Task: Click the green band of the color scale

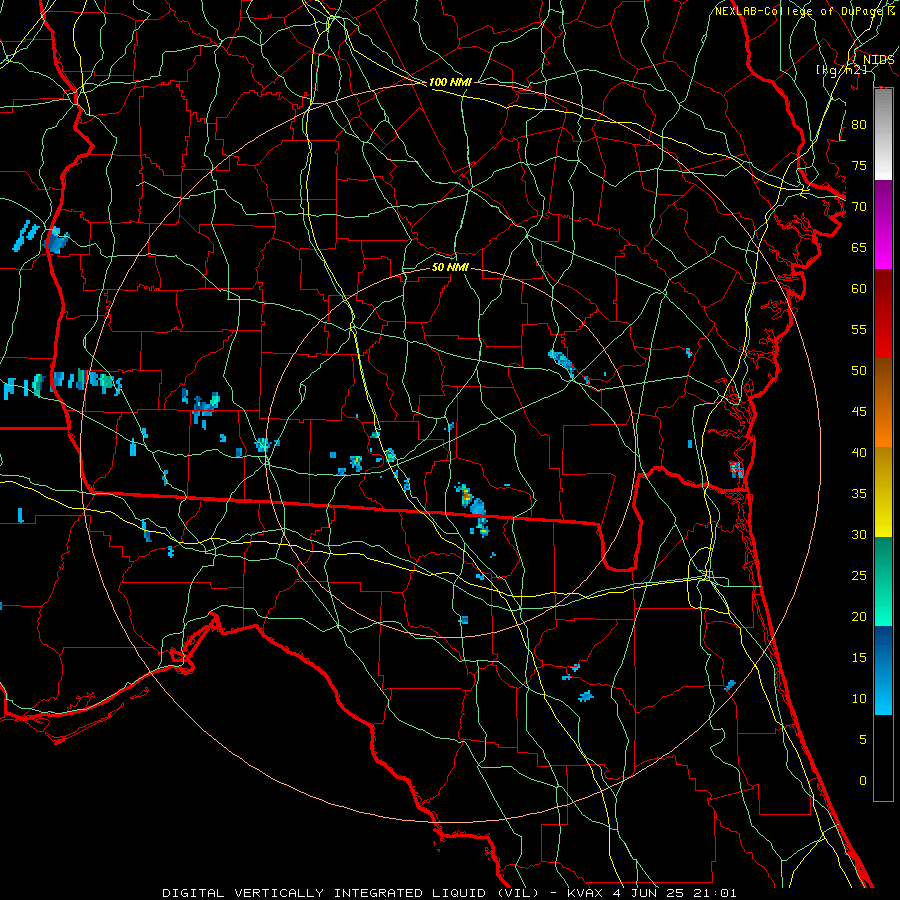Action: (x=883, y=581)
